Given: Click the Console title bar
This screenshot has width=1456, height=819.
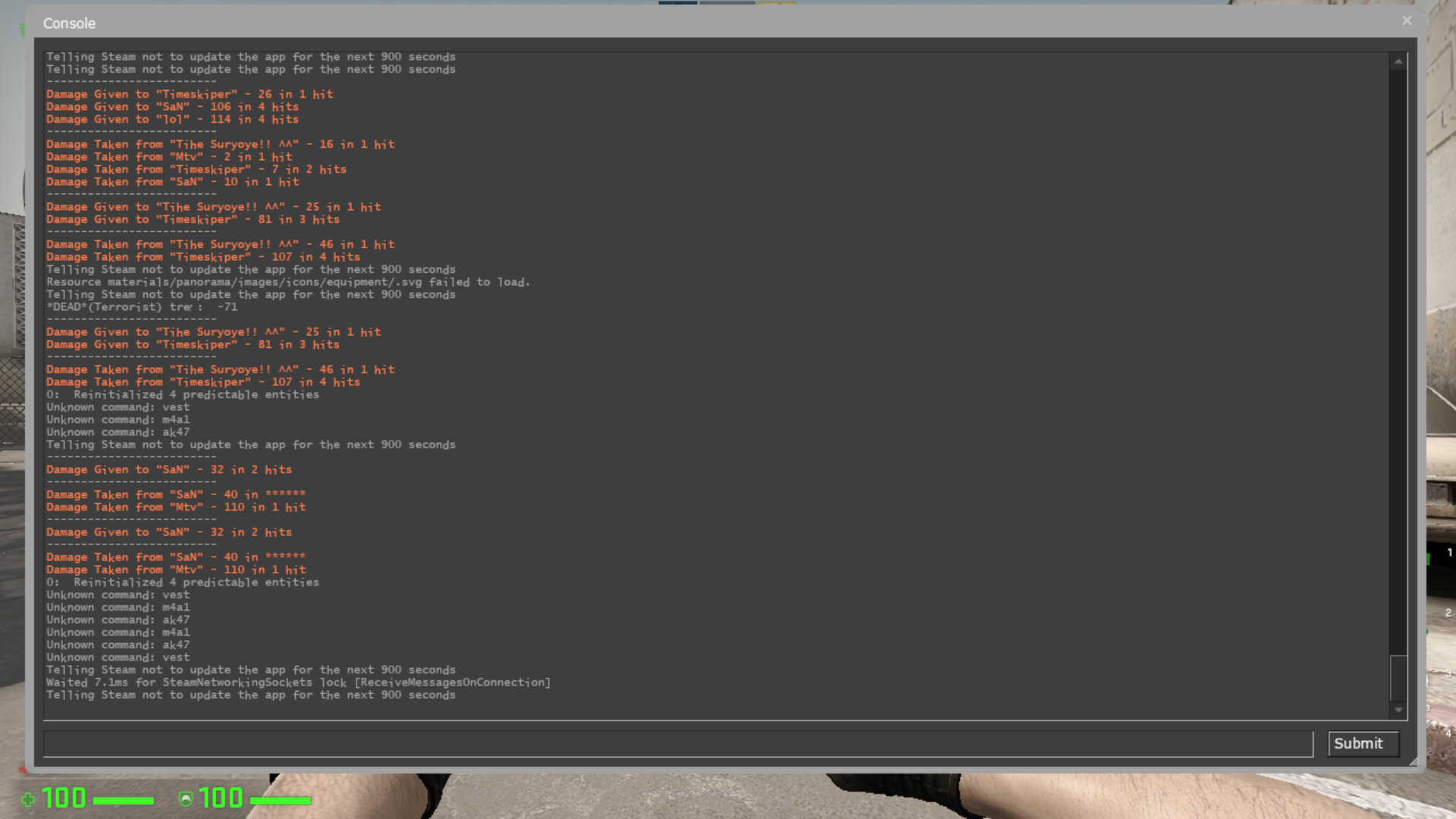Looking at the screenshot, I should click(x=69, y=24).
